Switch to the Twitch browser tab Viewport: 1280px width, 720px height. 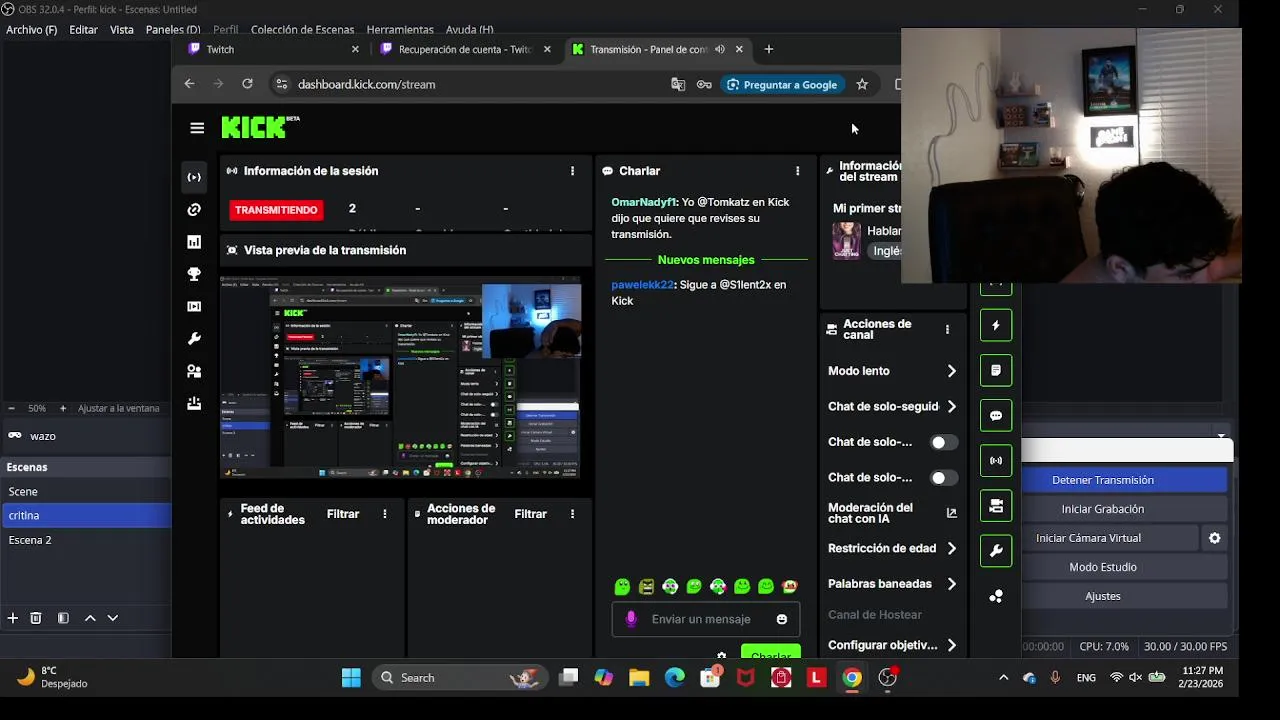[270, 49]
